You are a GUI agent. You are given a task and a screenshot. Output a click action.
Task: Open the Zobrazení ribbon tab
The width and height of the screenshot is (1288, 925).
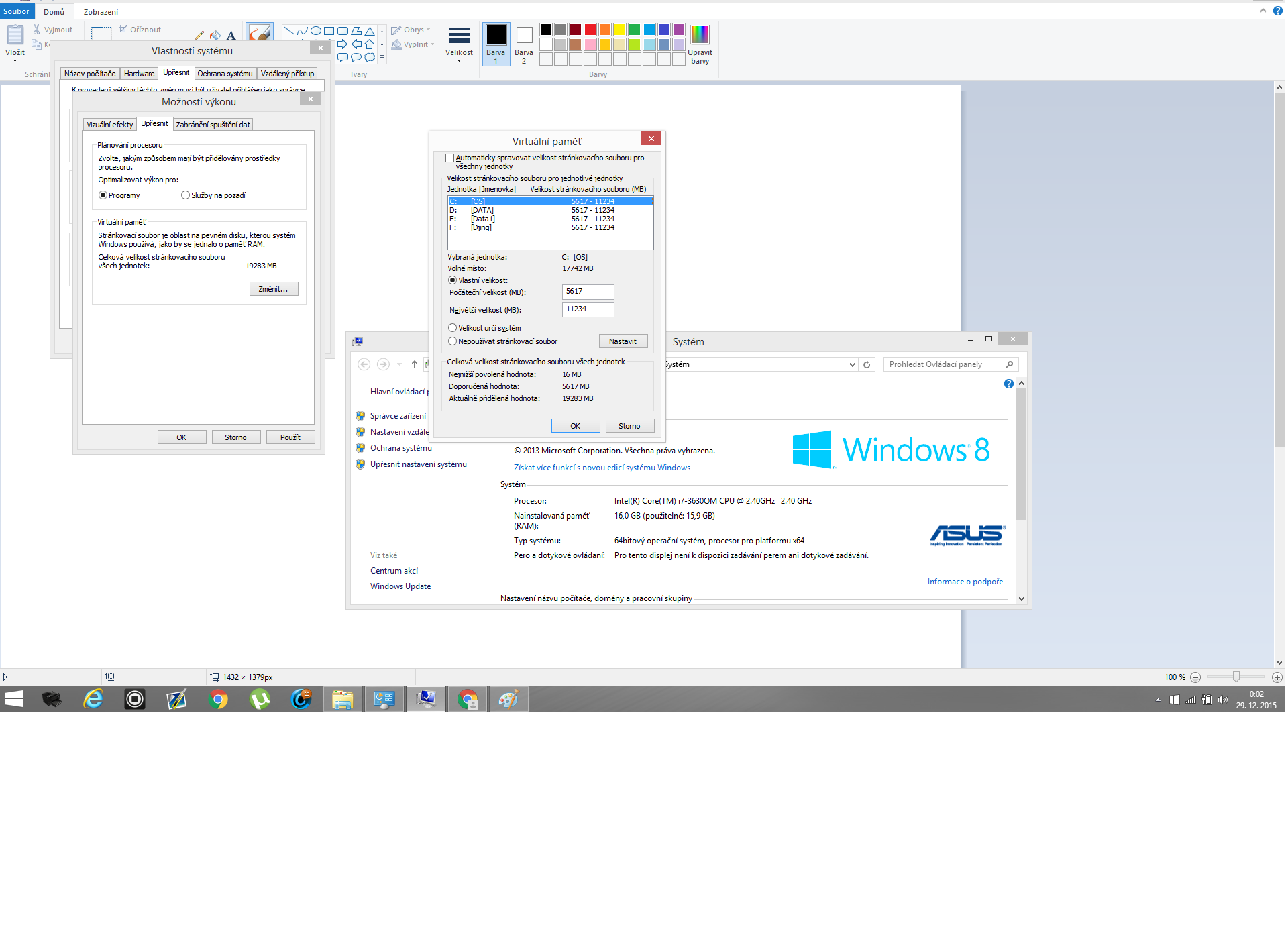click(x=101, y=12)
